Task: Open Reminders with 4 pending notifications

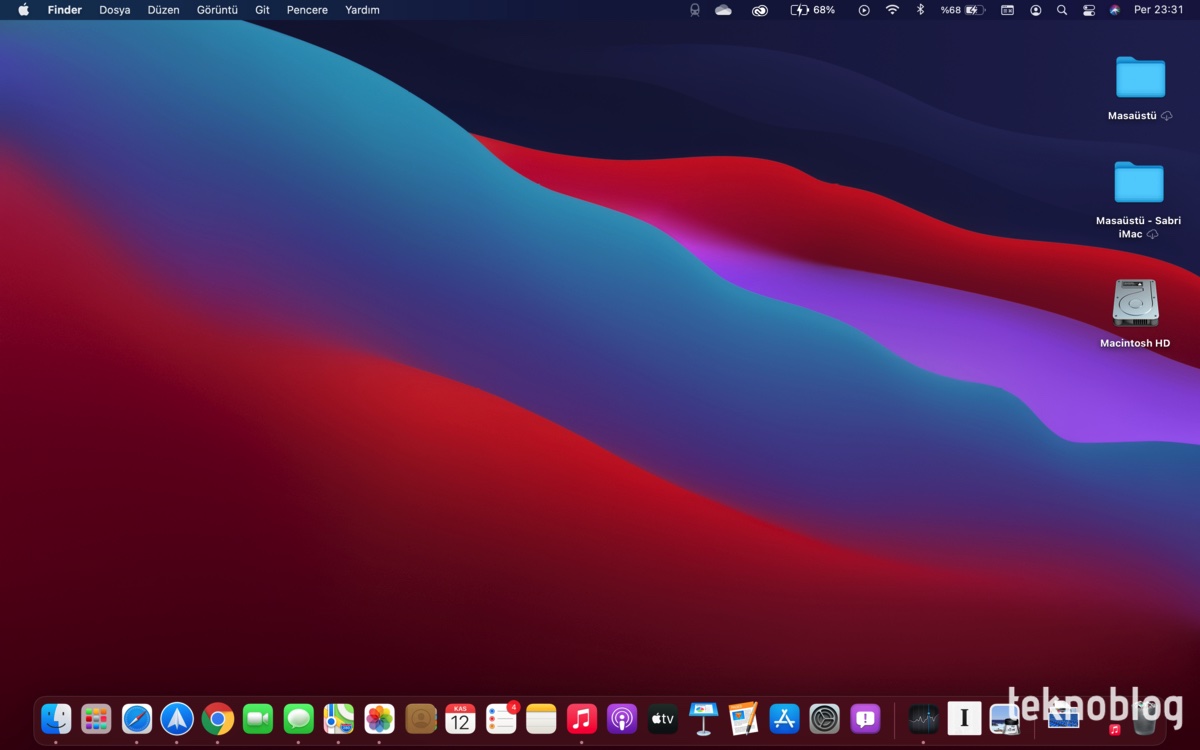Action: pos(500,718)
